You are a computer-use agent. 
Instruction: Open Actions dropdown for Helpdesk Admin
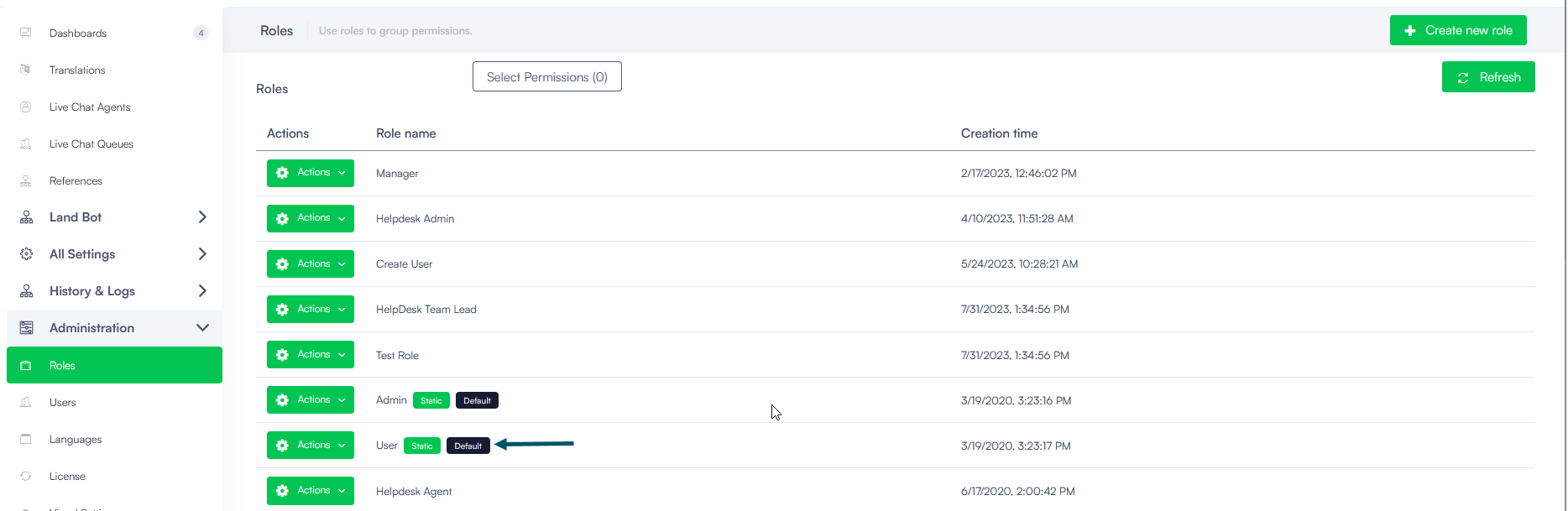(x=310, y=218)
